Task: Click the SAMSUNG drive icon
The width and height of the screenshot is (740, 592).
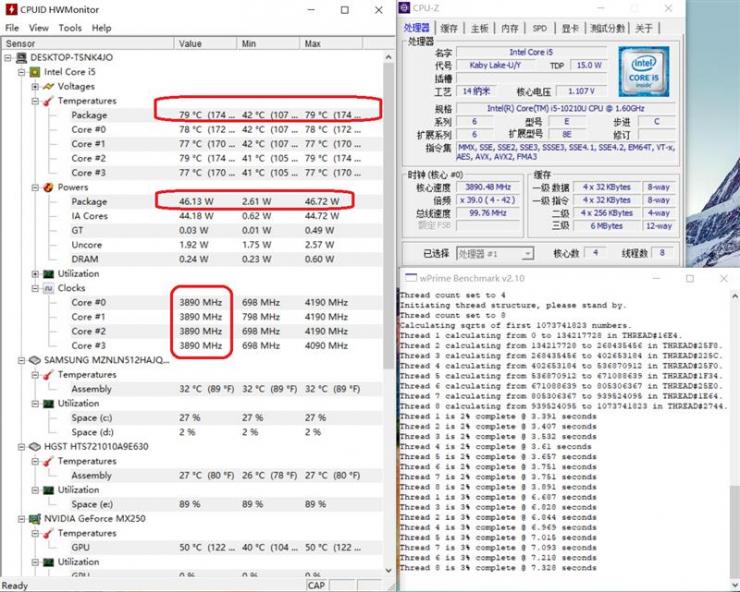Action: tap(34, 360)
